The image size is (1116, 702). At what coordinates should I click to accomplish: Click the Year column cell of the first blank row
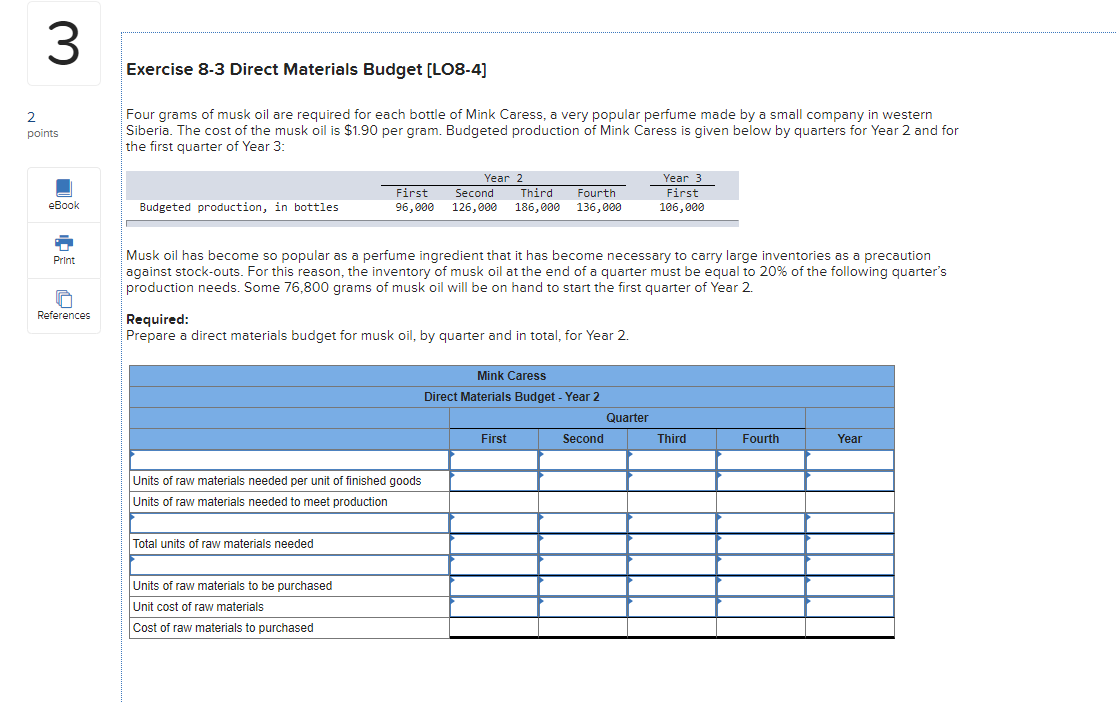(x=849, y=459)
